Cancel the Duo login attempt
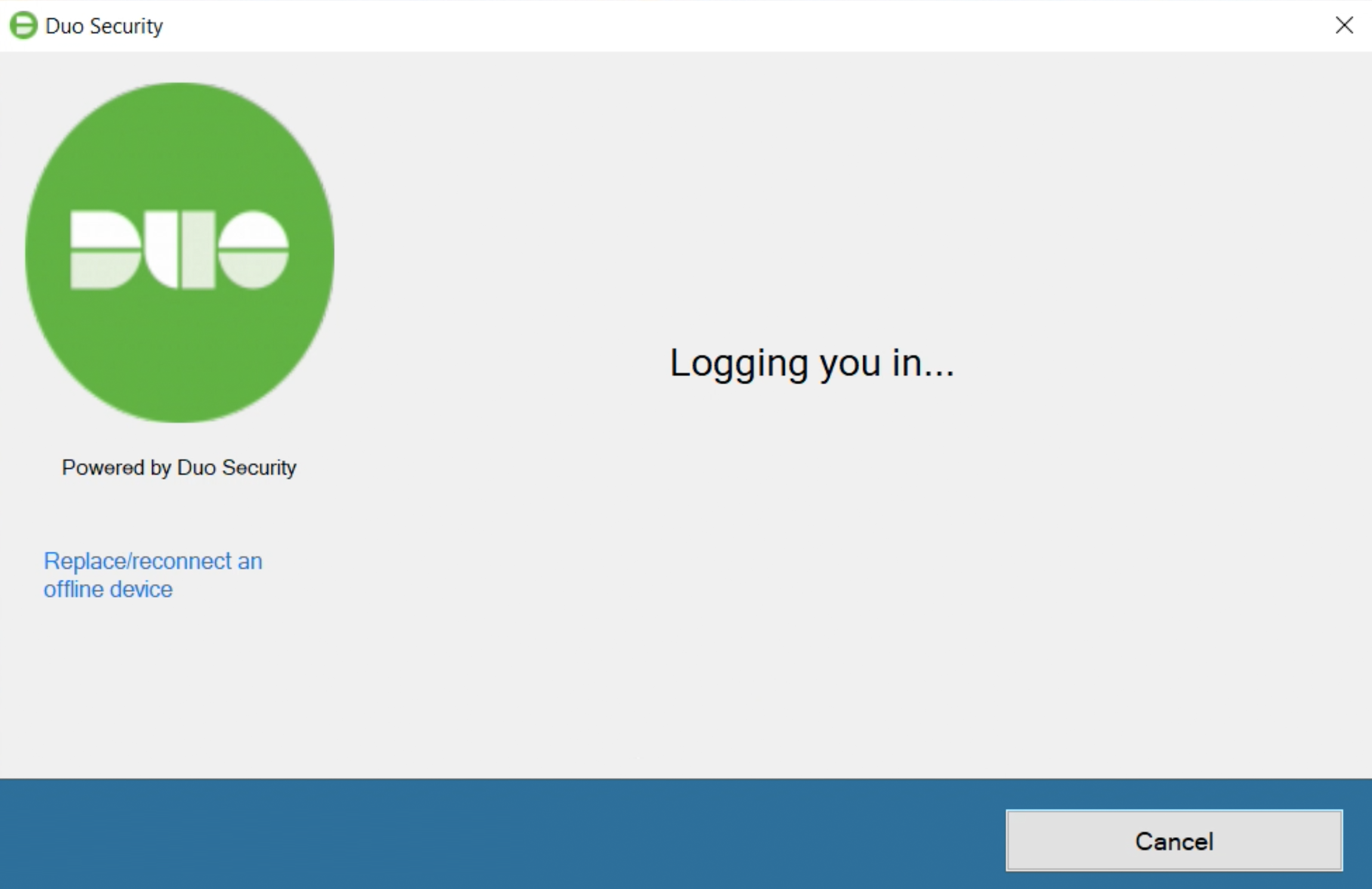This screenshot has width=1372, height=889. [1174, 841]
